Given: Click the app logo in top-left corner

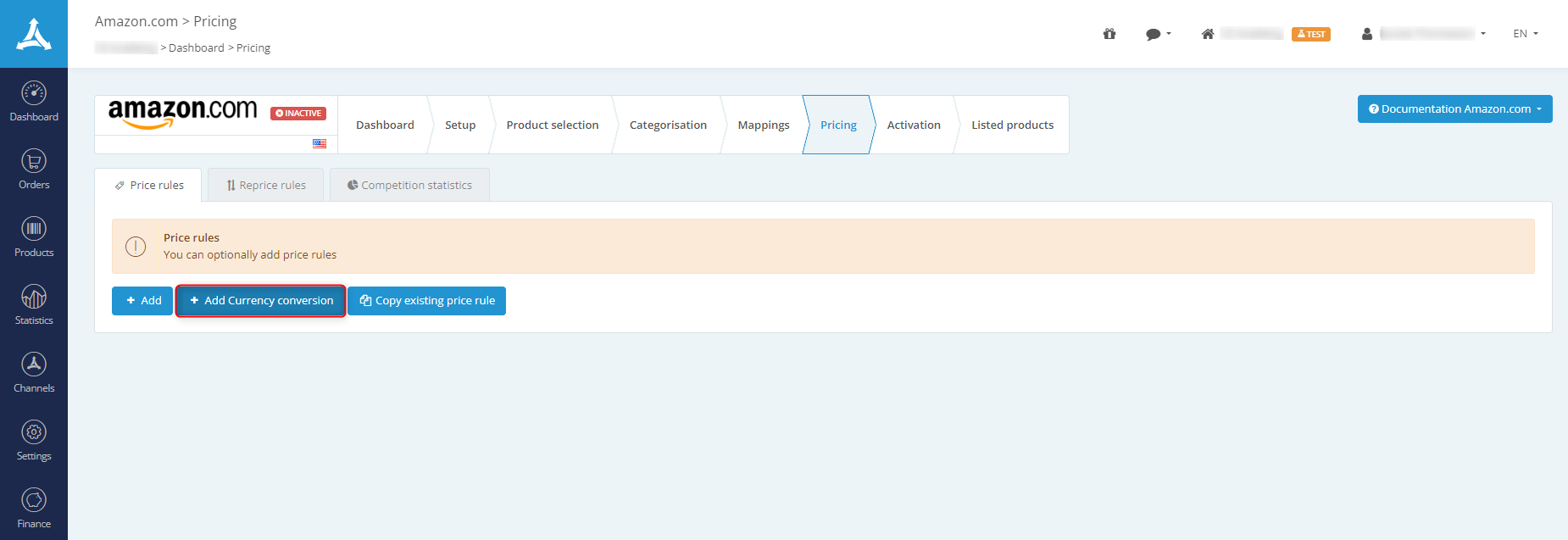Looking at the screenshot, I should click(x=34, y=34).
